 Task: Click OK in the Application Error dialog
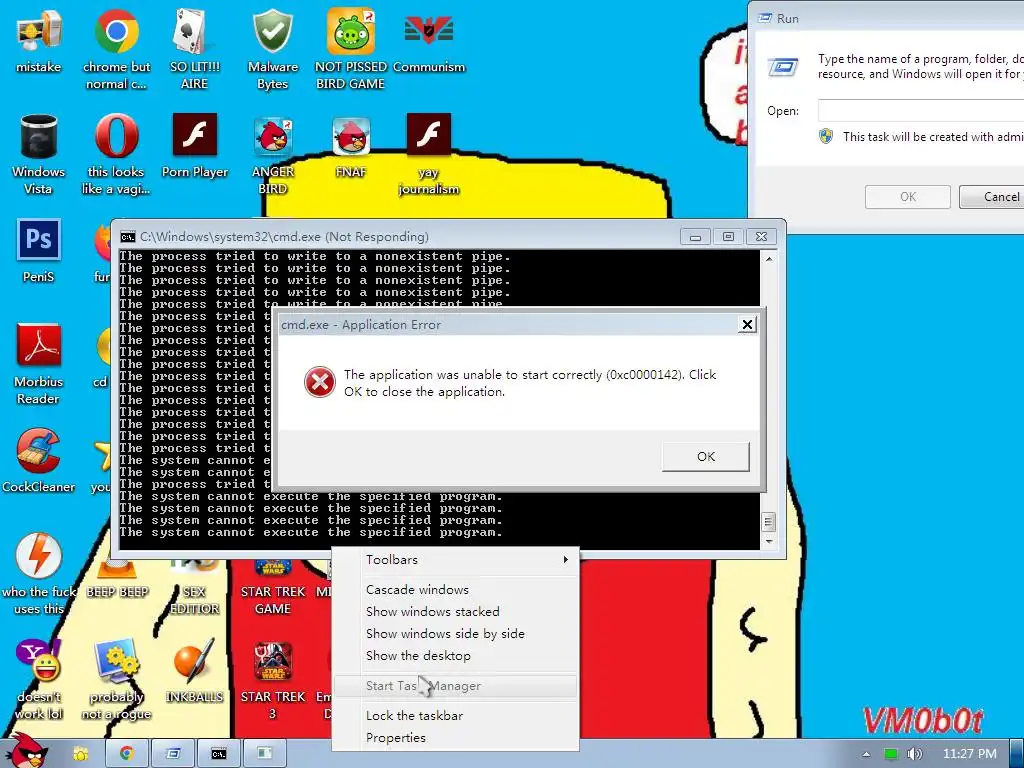(x=705, y=456)
